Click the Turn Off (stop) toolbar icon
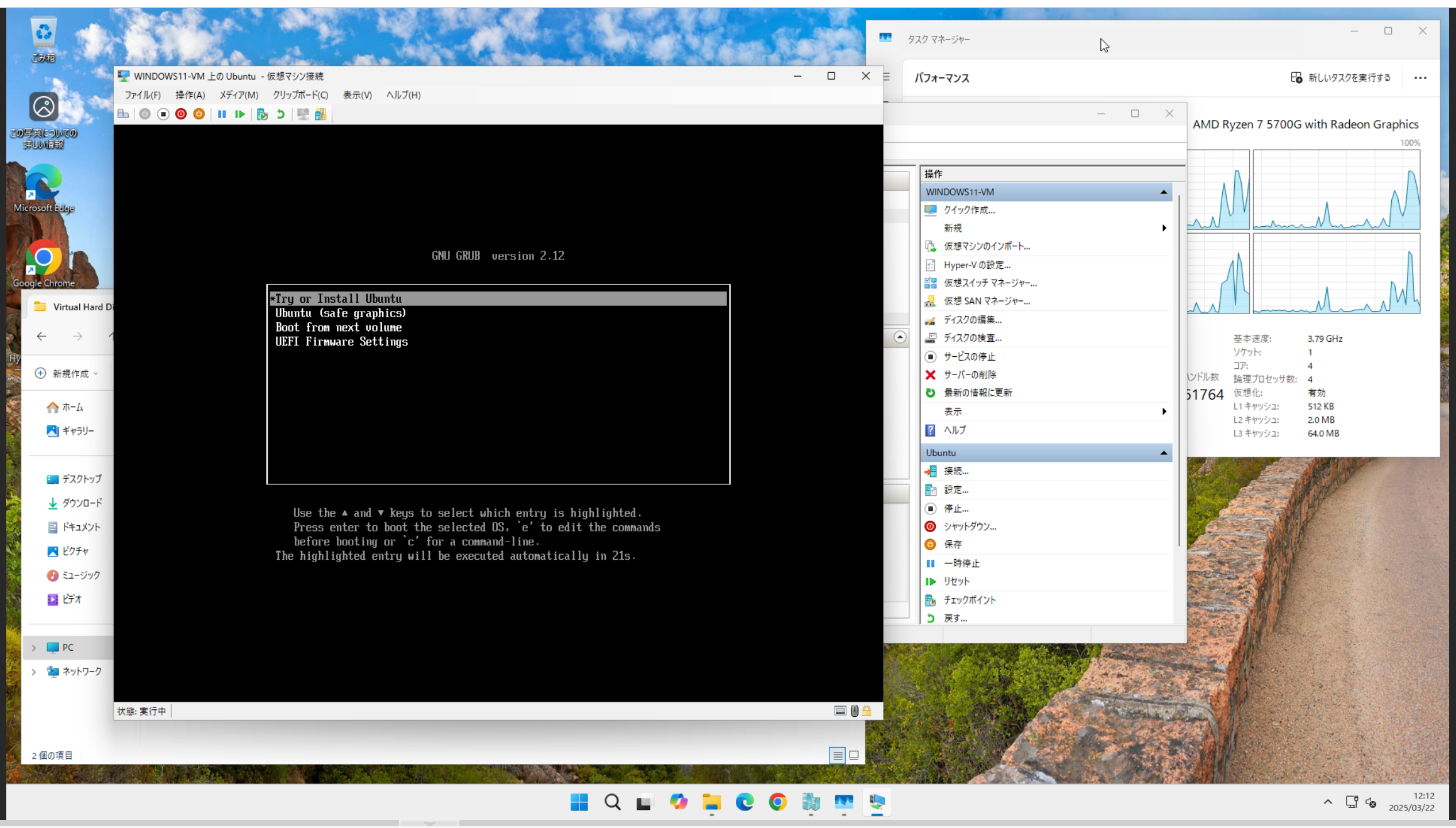Screen dimensions: 1456x828 tap(163, 114)
